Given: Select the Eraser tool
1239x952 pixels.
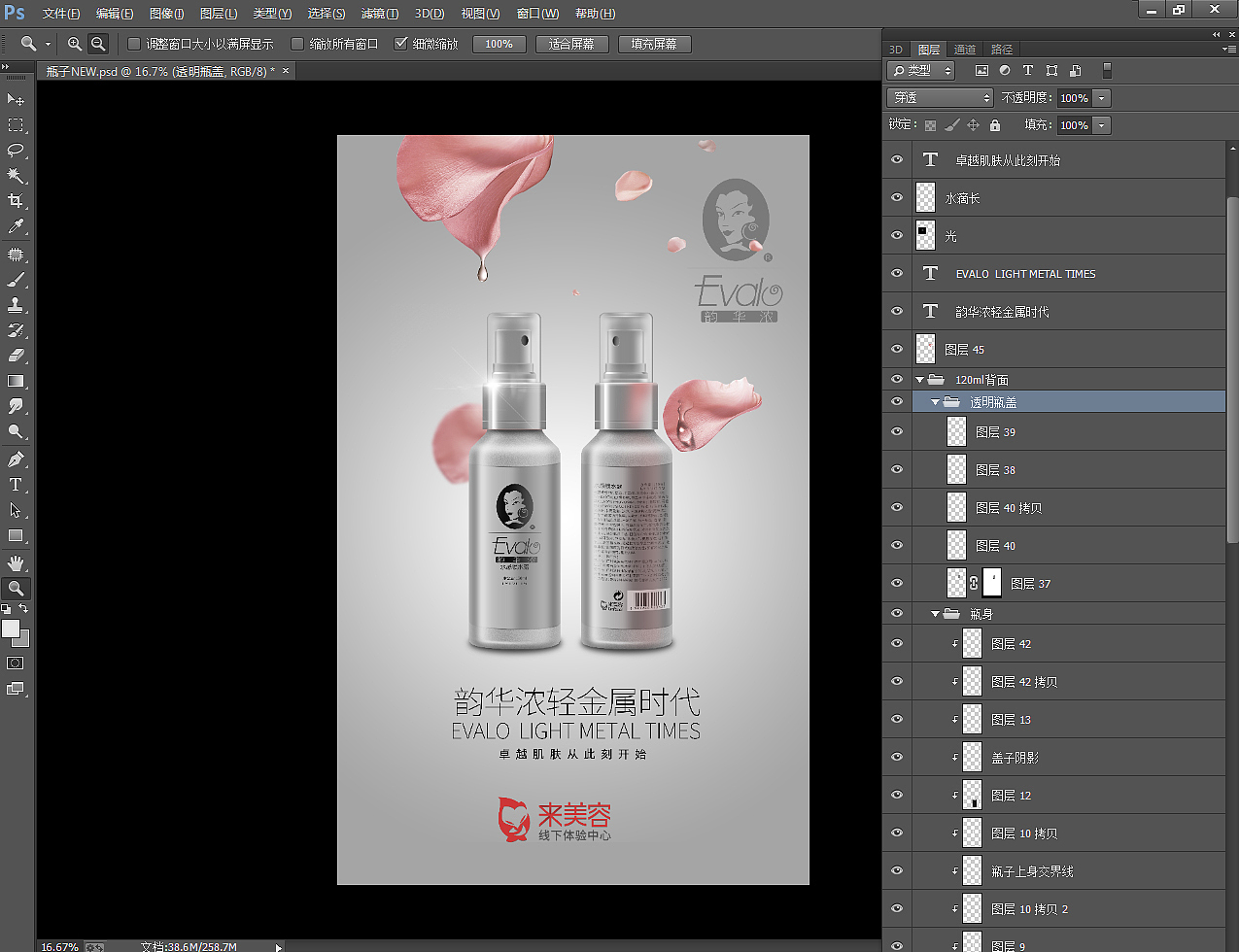Looking at the screenshot, I should click(x=16, y=356).
